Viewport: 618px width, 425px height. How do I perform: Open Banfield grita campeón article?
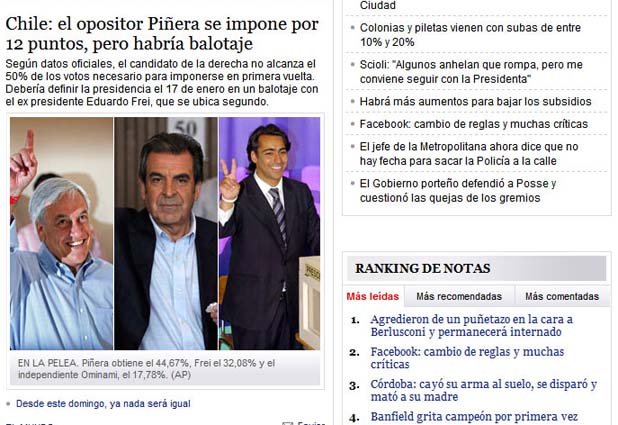474,417
